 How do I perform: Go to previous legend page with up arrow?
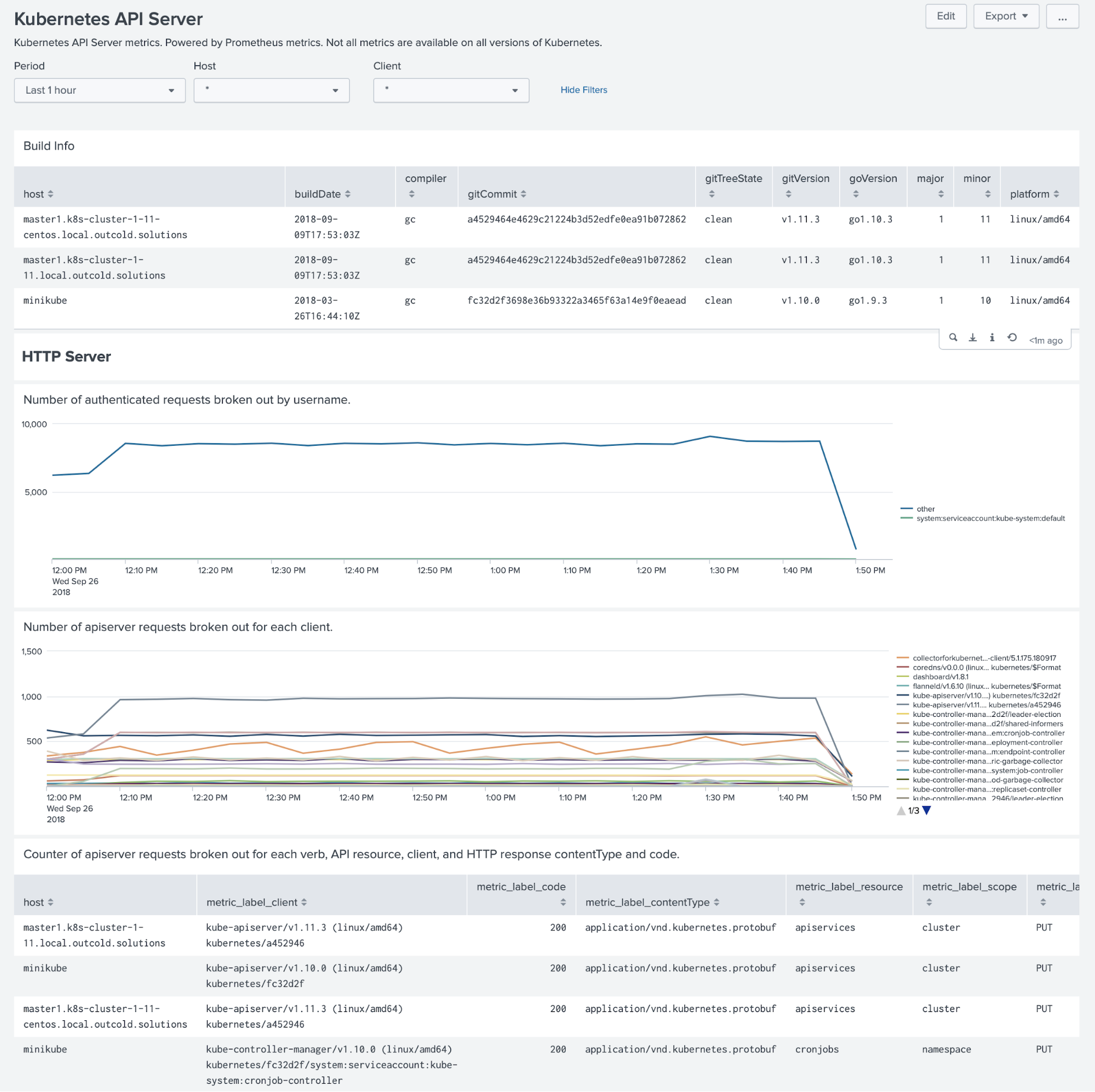901,811
